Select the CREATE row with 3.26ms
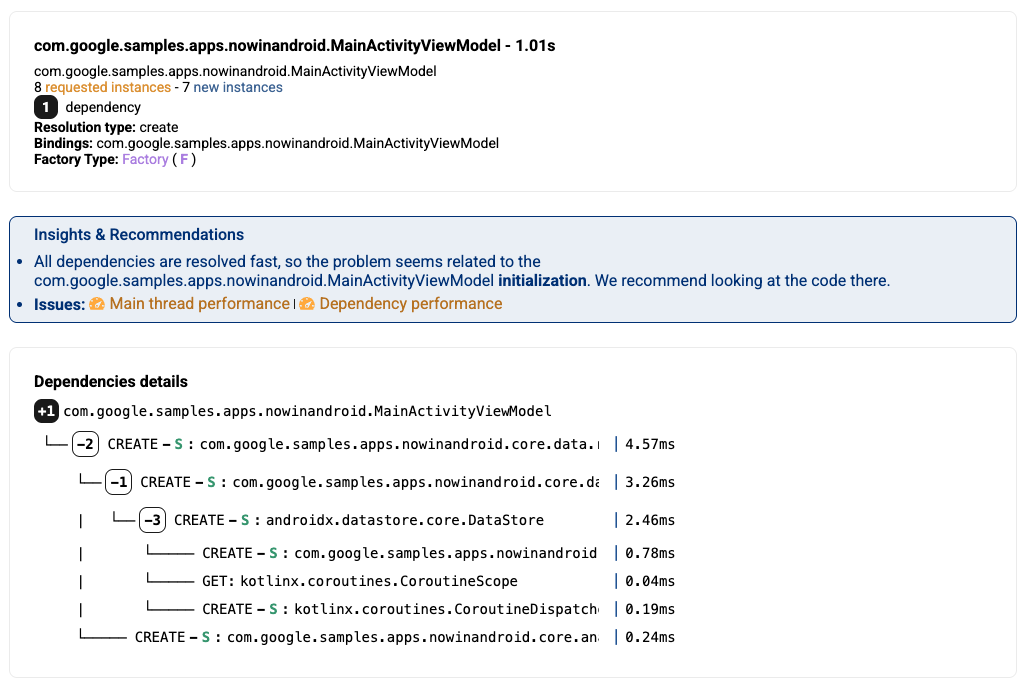1027x684 pixels. click(377, 482)
